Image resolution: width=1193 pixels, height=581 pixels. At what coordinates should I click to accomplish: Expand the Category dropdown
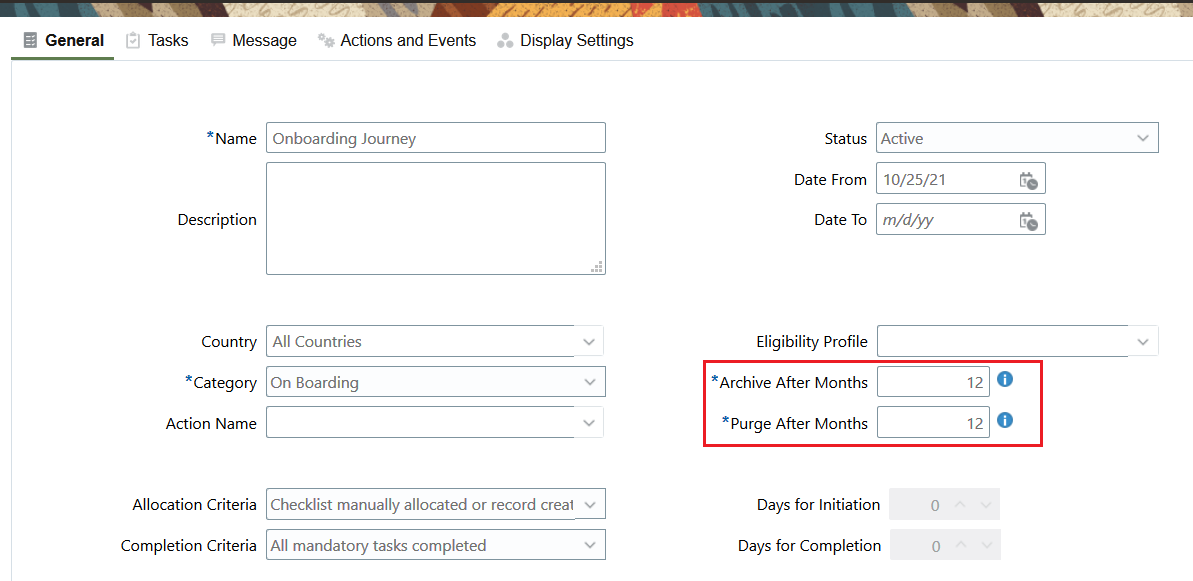pyautogui.click(x=590, y=383)
